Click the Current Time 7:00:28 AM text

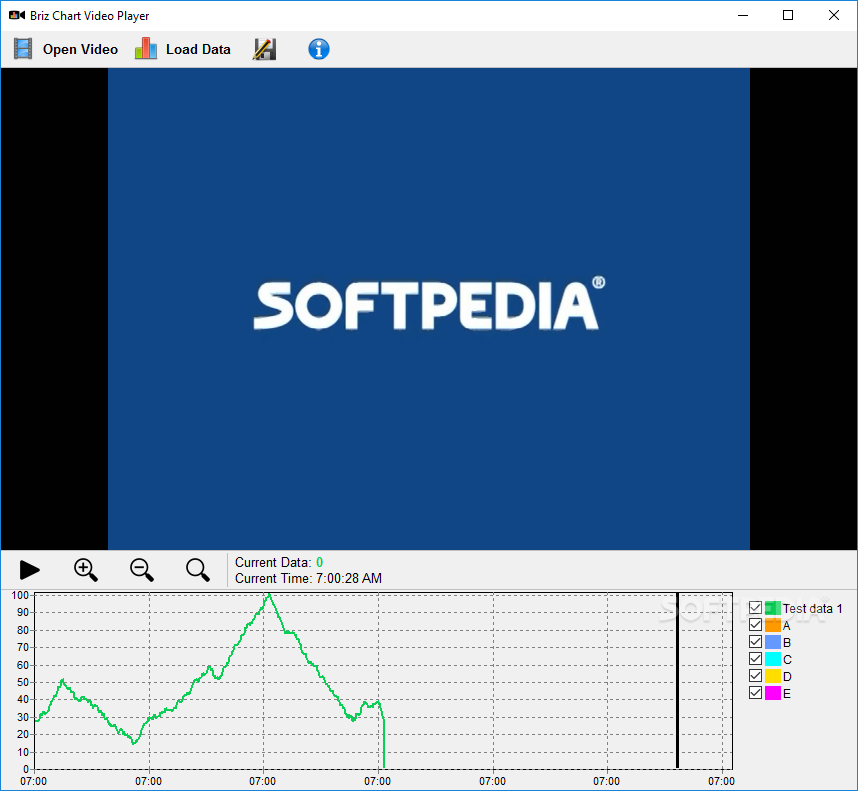coord(308,578)
